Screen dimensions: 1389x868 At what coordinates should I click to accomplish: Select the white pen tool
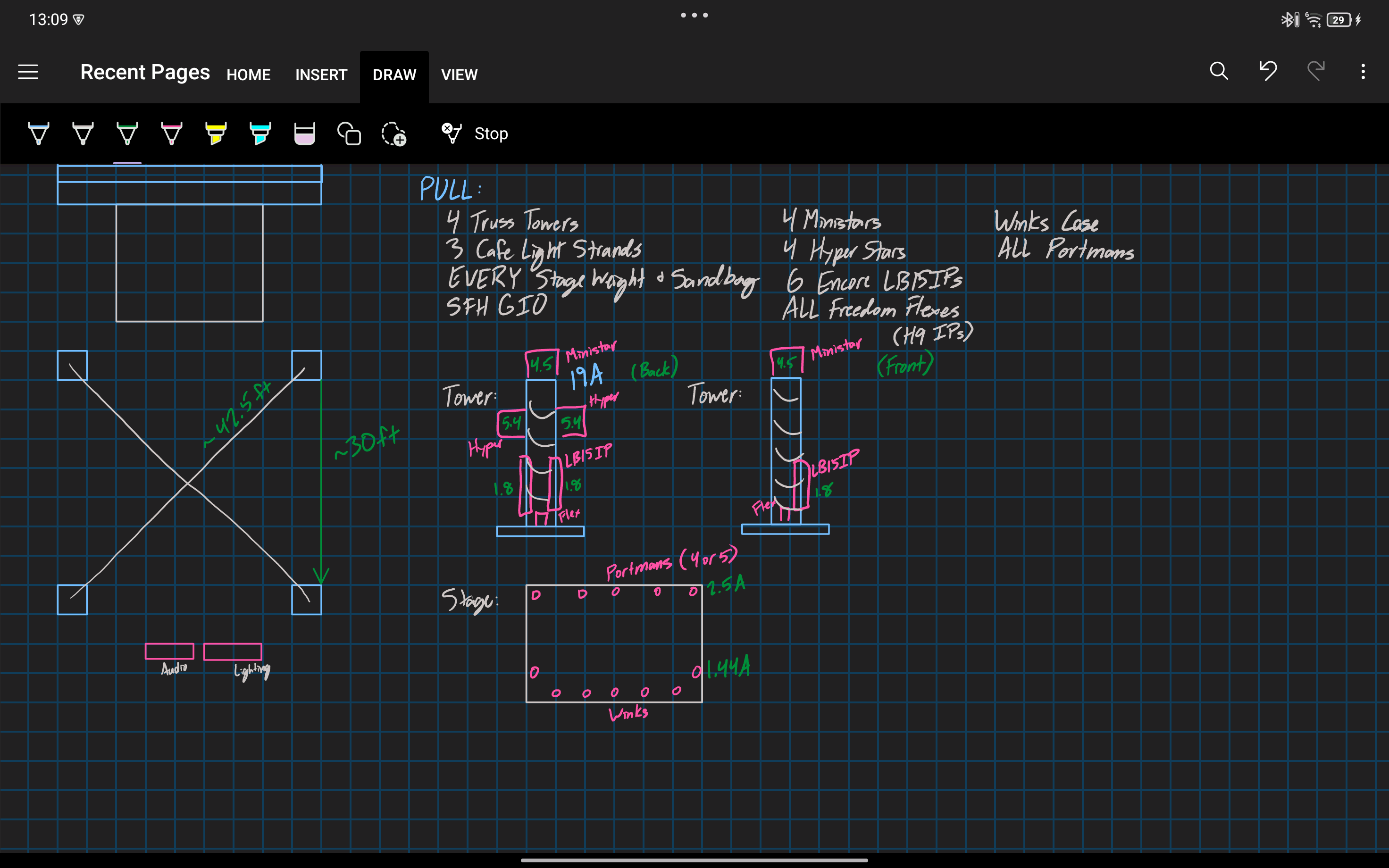pyautogui.click(x=83, y=133)
